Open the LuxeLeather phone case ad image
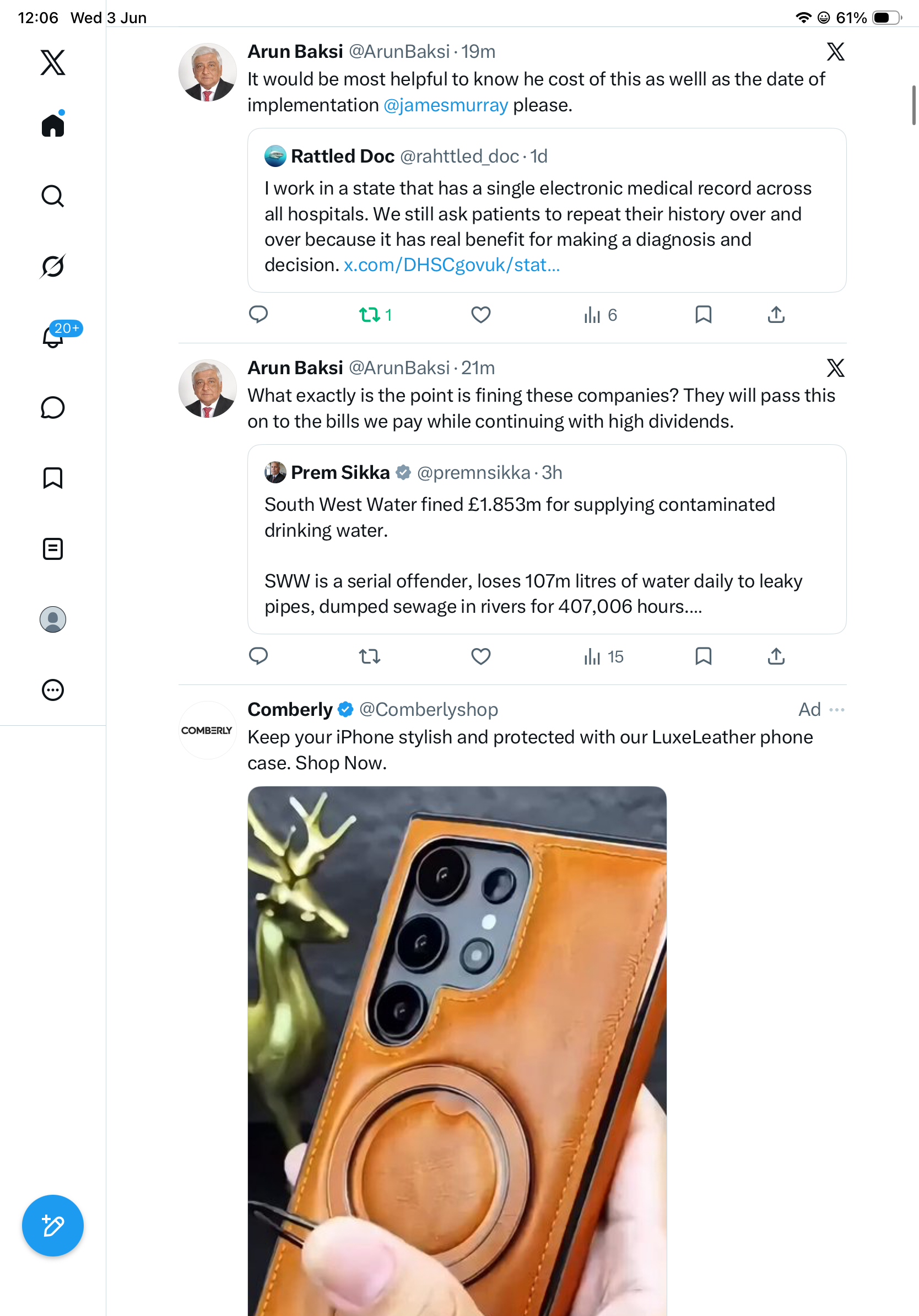The width and height of the screenshot is (919, 1316). pyautogui.click(x=457, y=1050)
